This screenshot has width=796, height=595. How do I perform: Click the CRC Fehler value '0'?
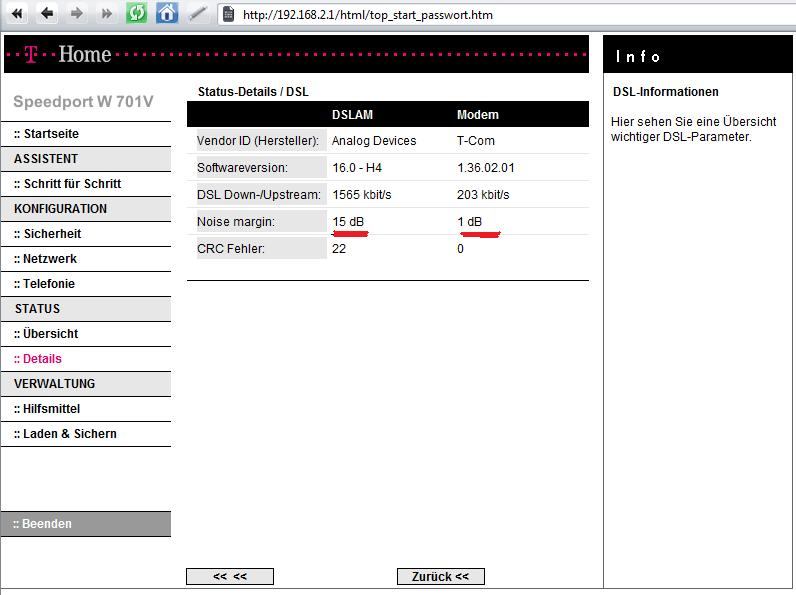[460, 249]
